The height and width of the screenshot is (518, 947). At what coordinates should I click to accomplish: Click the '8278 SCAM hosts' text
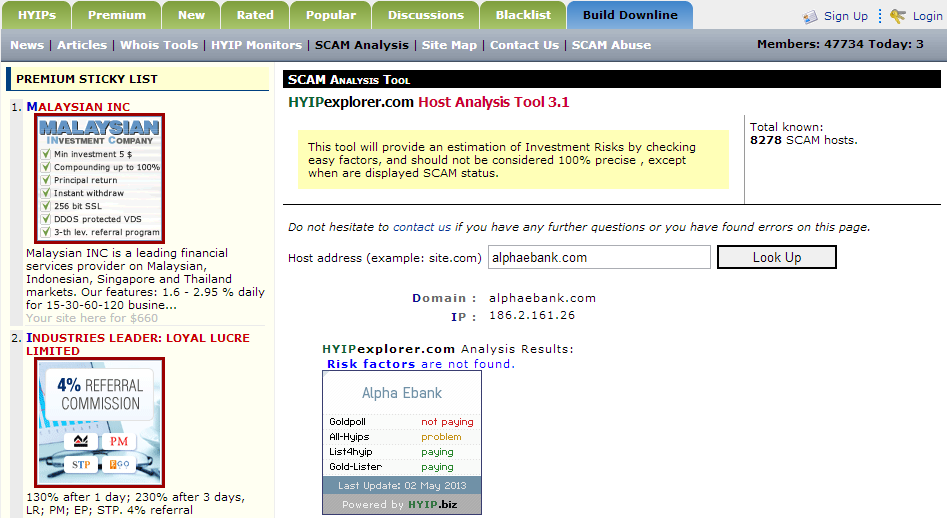803,140
